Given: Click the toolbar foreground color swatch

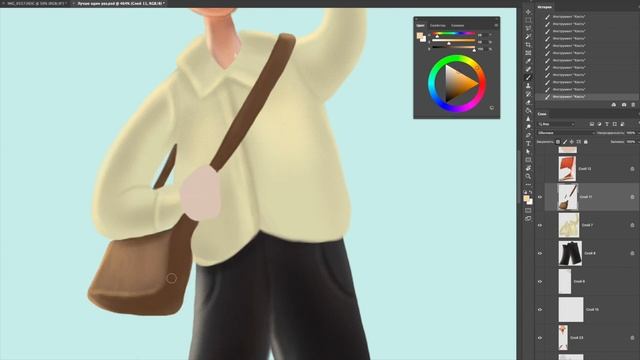Looking at the screenshot, I should pos(527,199).
